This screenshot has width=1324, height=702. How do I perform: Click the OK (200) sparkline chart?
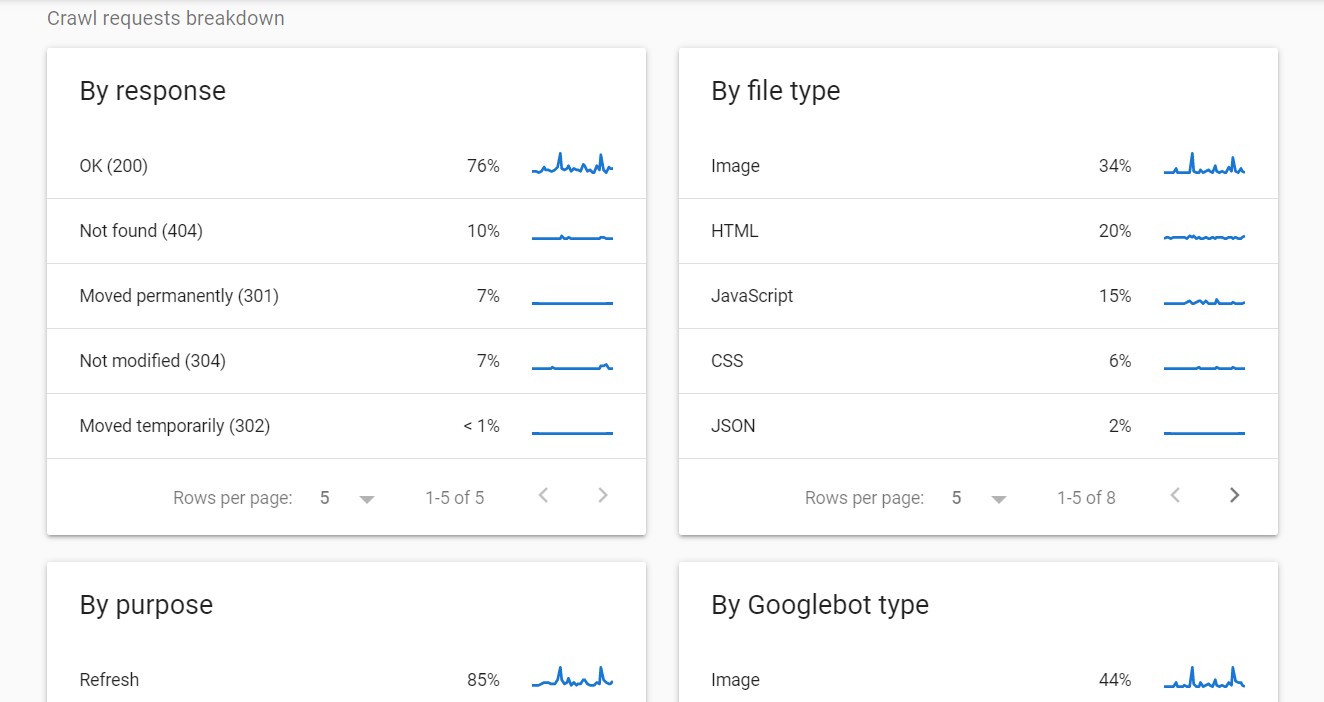coord(572,163)
